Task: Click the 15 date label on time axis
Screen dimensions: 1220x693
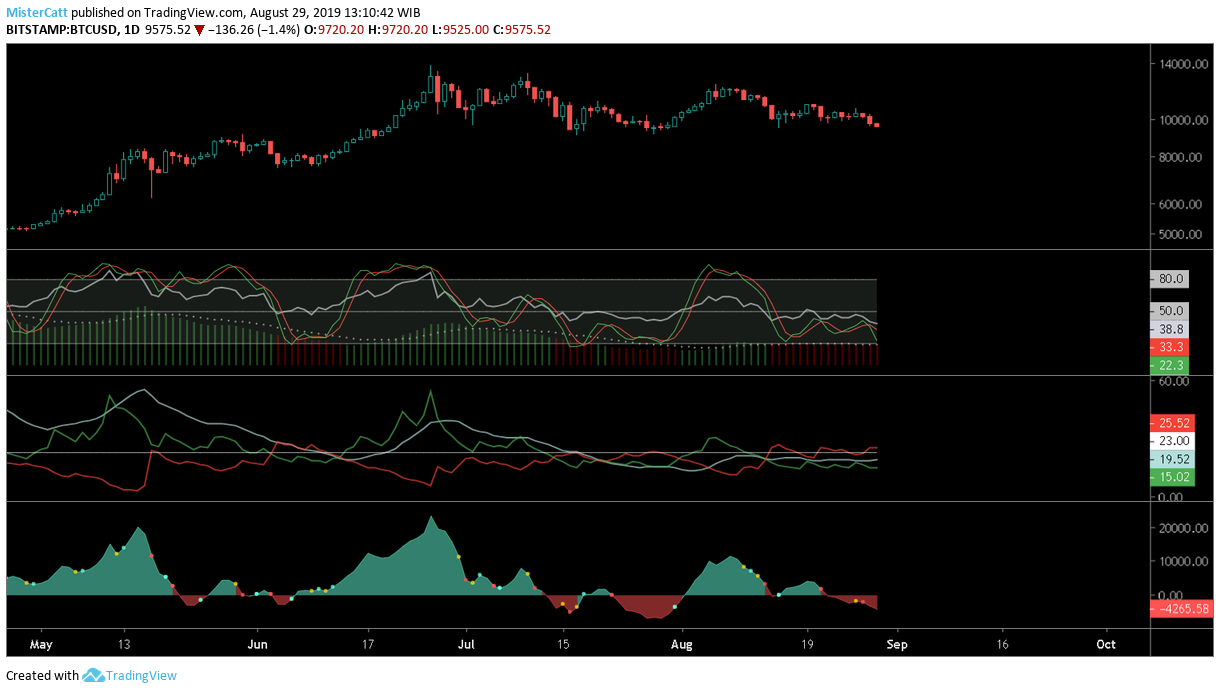Action: pyautogui.click(x=563, y=645)
